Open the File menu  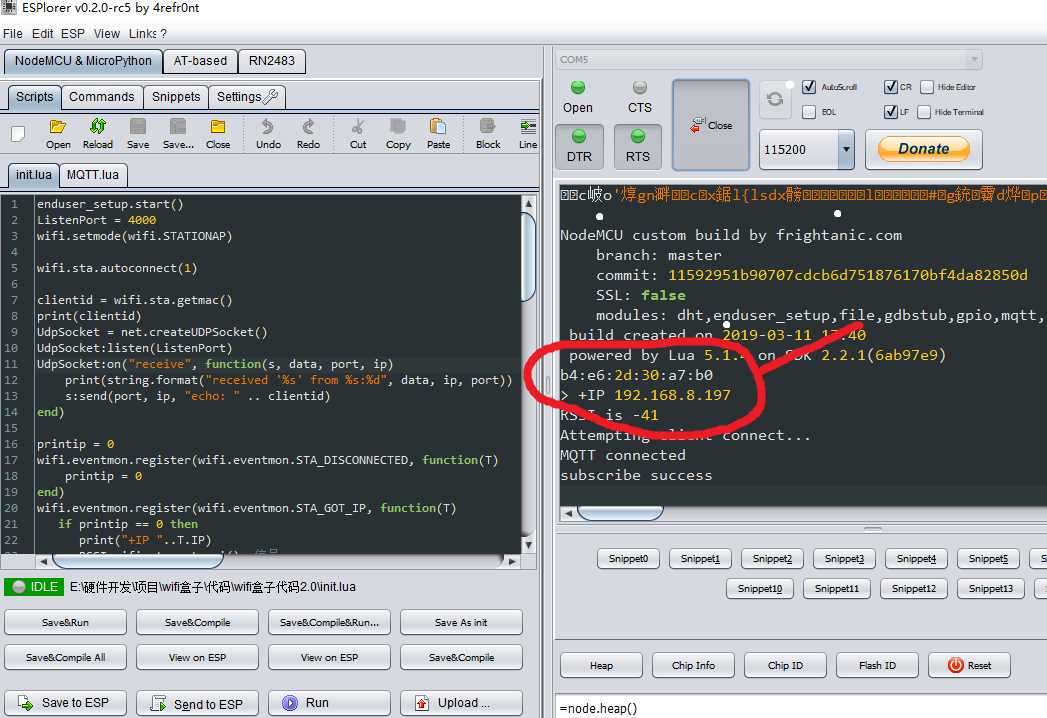(13, 33)
